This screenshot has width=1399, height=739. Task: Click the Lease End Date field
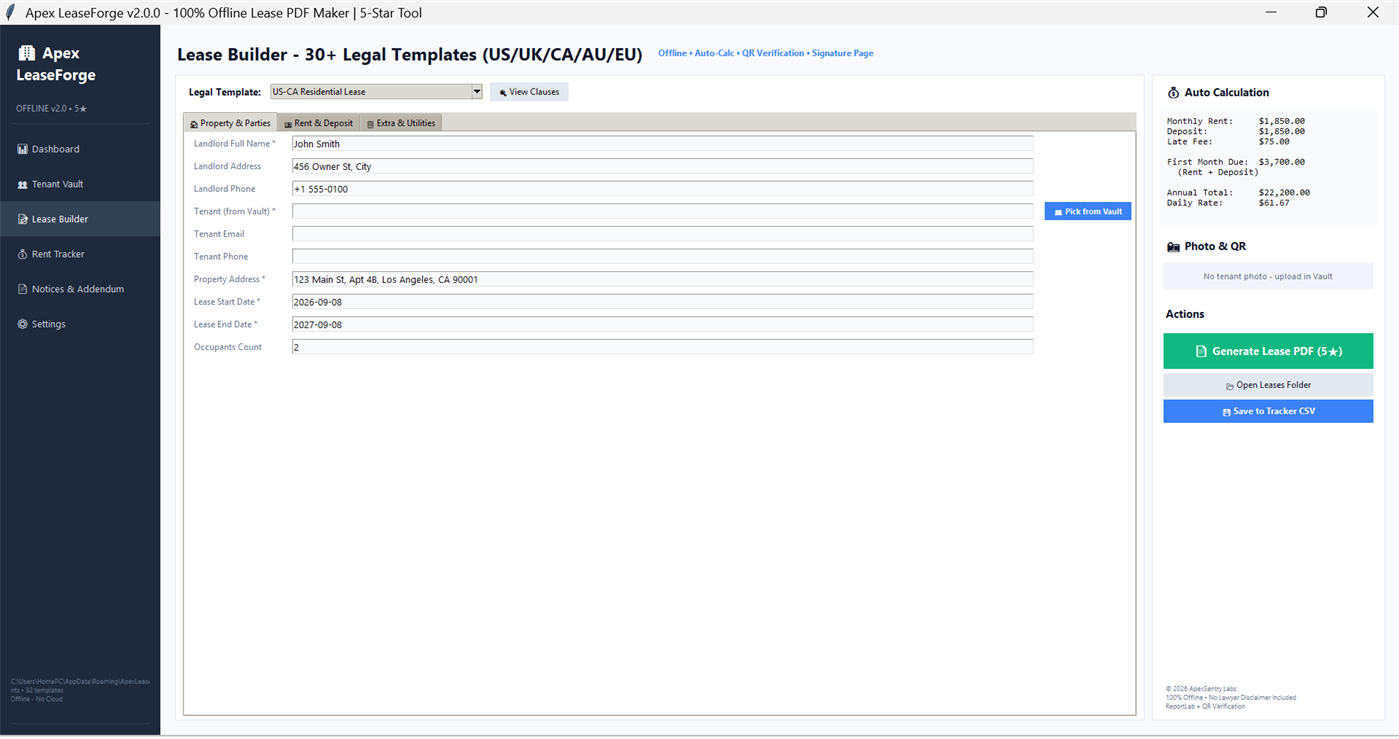662,324
